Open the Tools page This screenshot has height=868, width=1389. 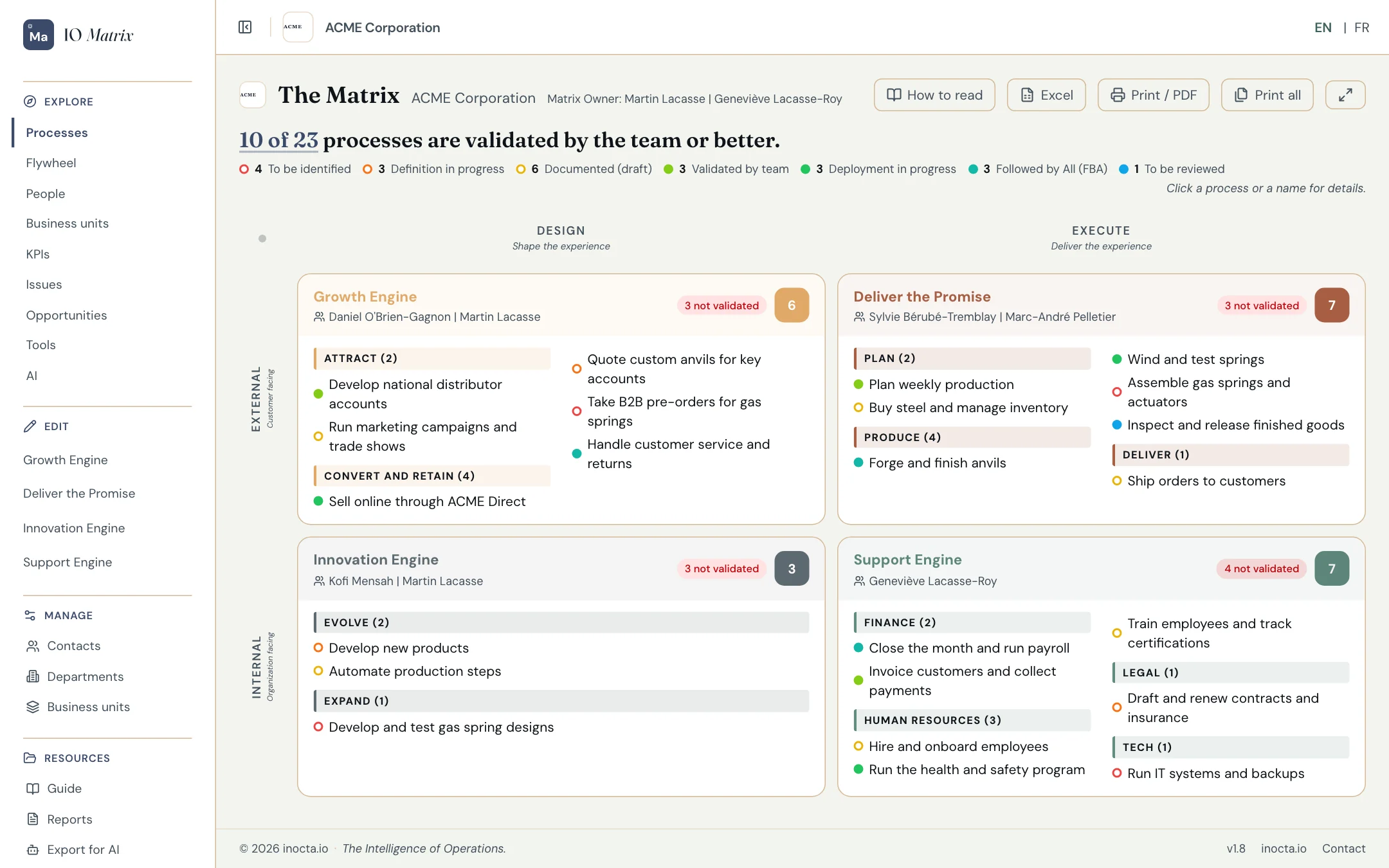(41, 345)
